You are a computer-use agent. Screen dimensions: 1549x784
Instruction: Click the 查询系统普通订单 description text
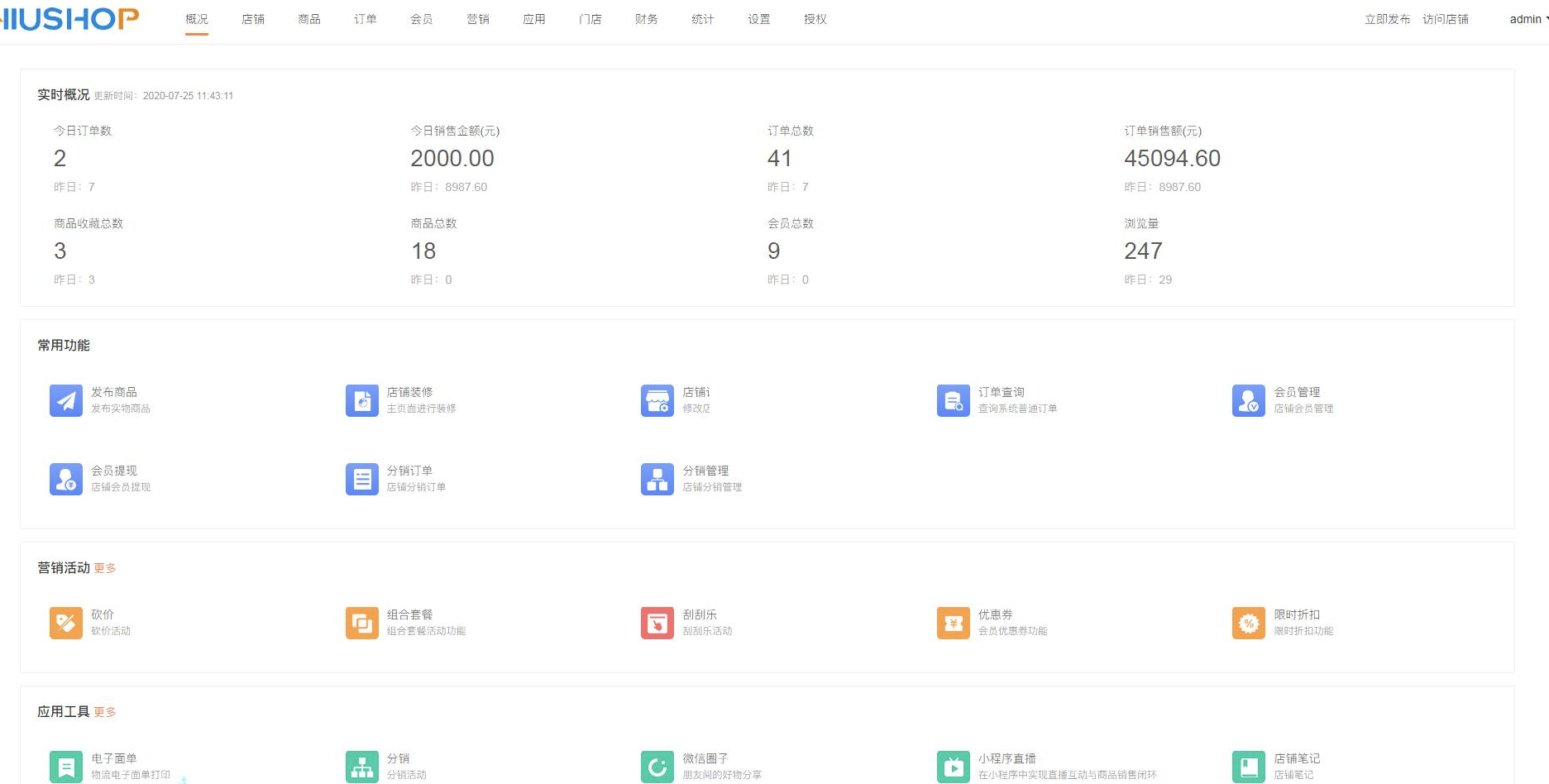[1018, 409]
